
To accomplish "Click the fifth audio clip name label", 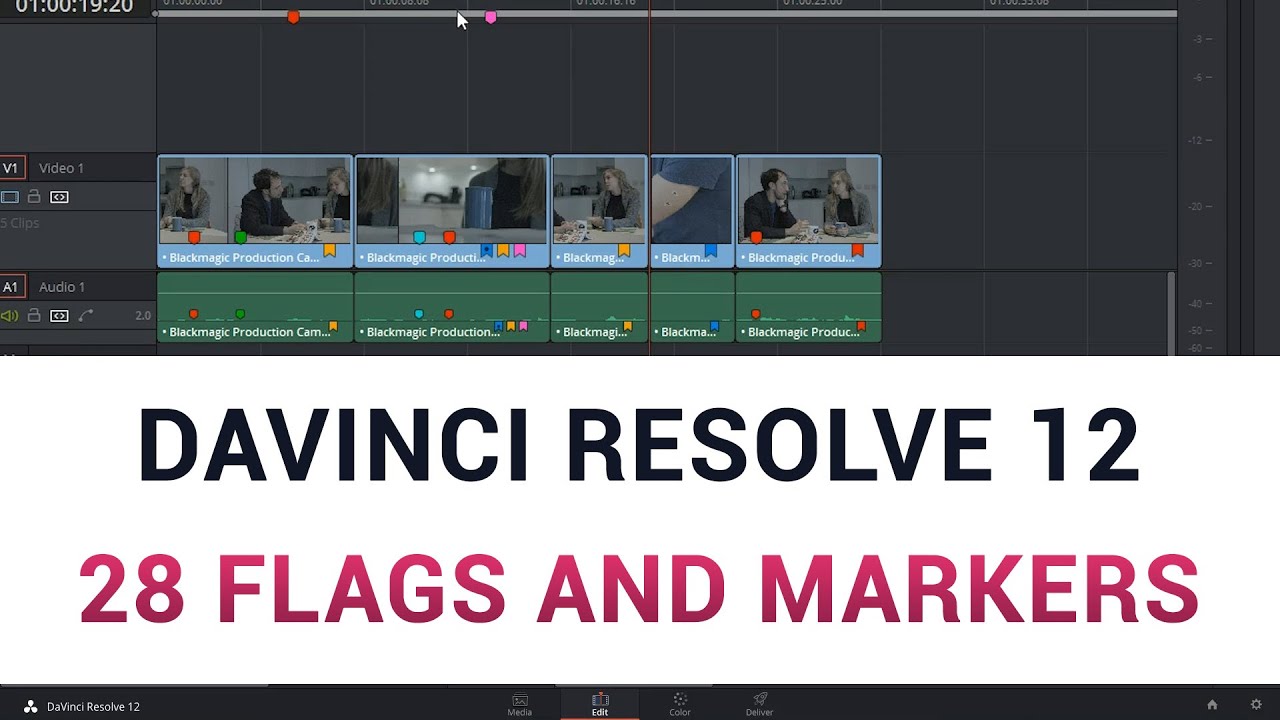I will (803, 332).
